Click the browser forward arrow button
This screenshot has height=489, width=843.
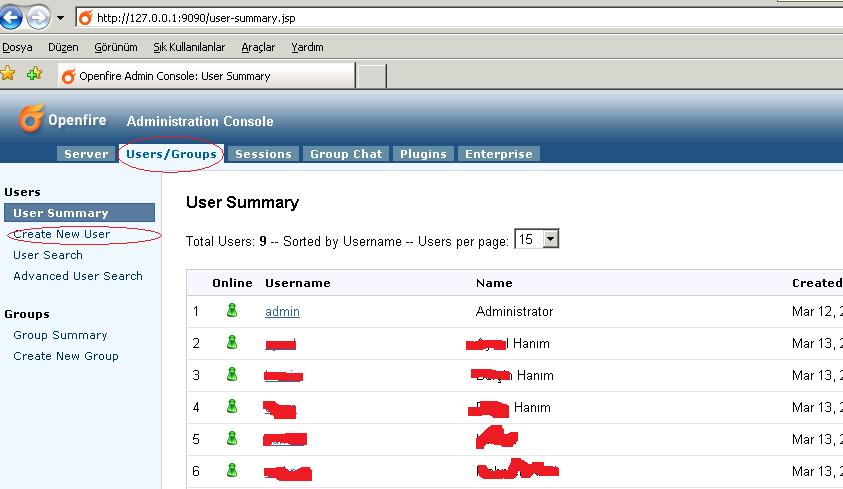(38, 17)
